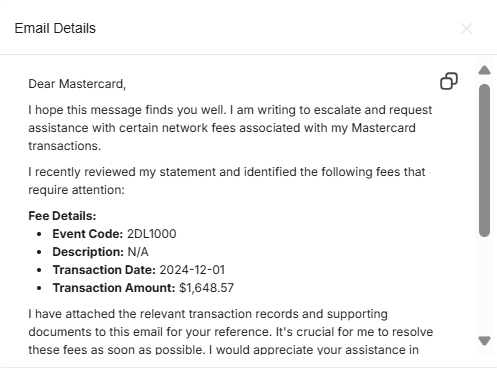Image resolution: width=497 pixels, height=370 pixels.
Task: Click the vertical scrollbar thumb
Action: 484,160
